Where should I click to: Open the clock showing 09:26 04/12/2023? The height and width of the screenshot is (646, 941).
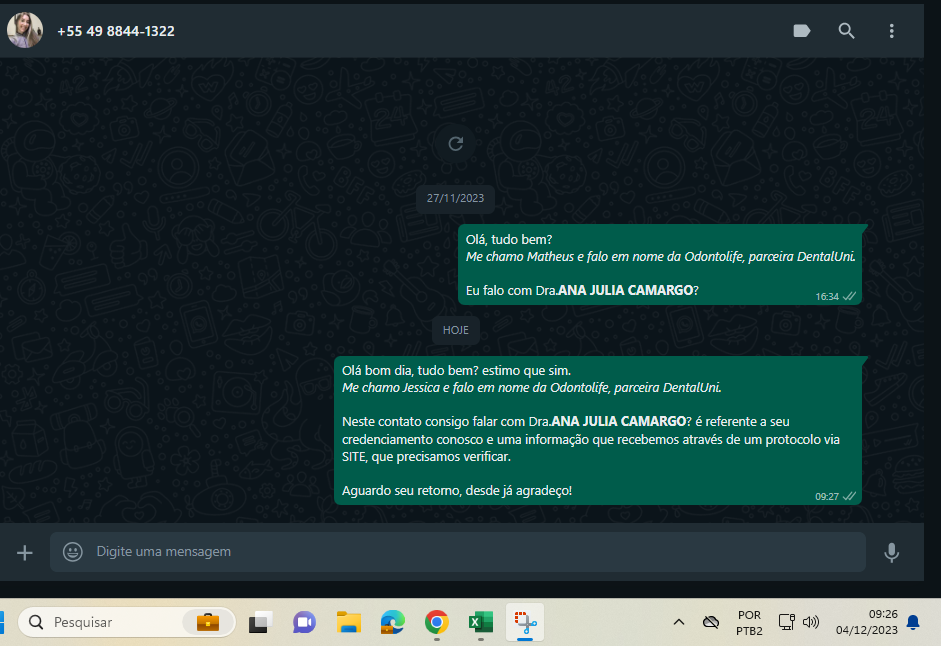pos(867,622)
